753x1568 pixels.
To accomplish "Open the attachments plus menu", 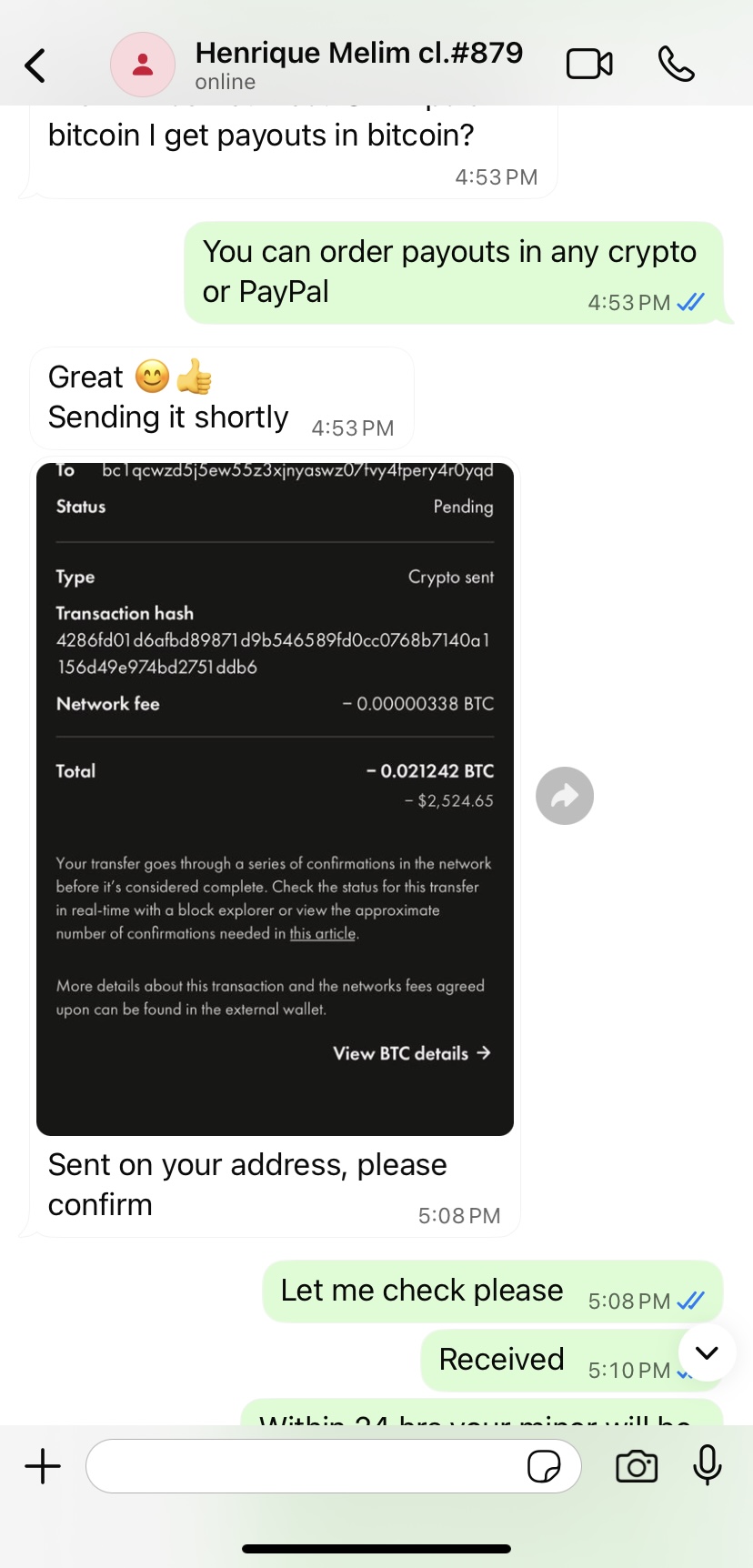I will [43, 1466].
